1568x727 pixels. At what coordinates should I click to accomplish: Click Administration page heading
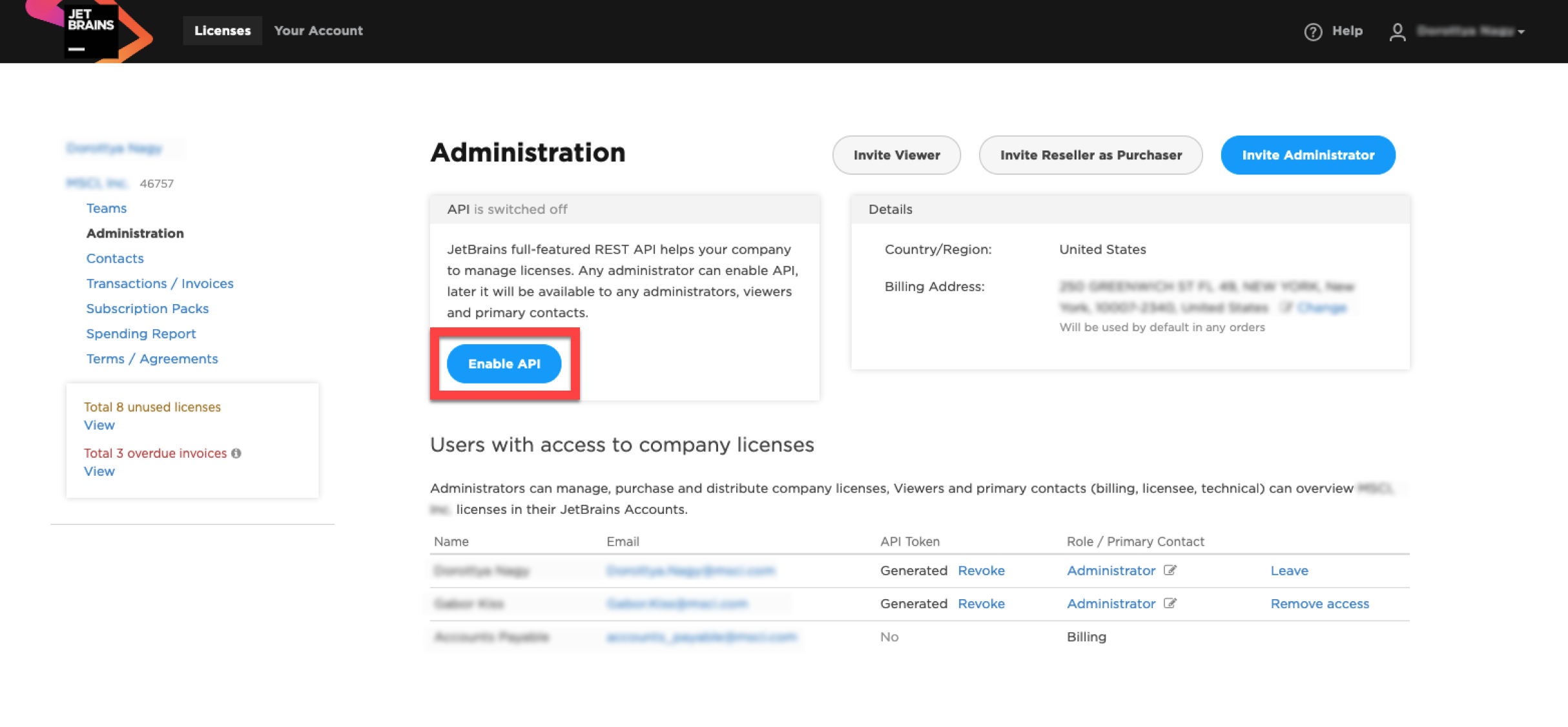pyautogui.click(x=528, y=153)
